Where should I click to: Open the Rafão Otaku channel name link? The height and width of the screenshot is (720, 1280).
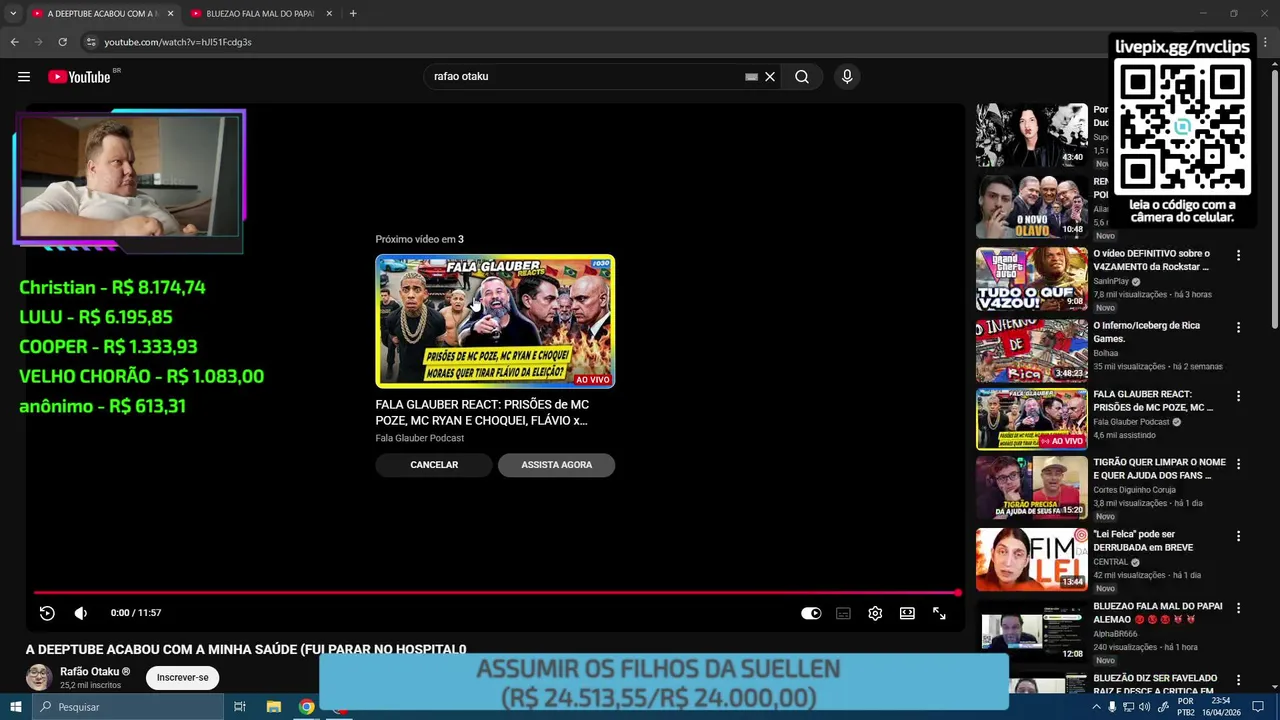tap(95, 672)
